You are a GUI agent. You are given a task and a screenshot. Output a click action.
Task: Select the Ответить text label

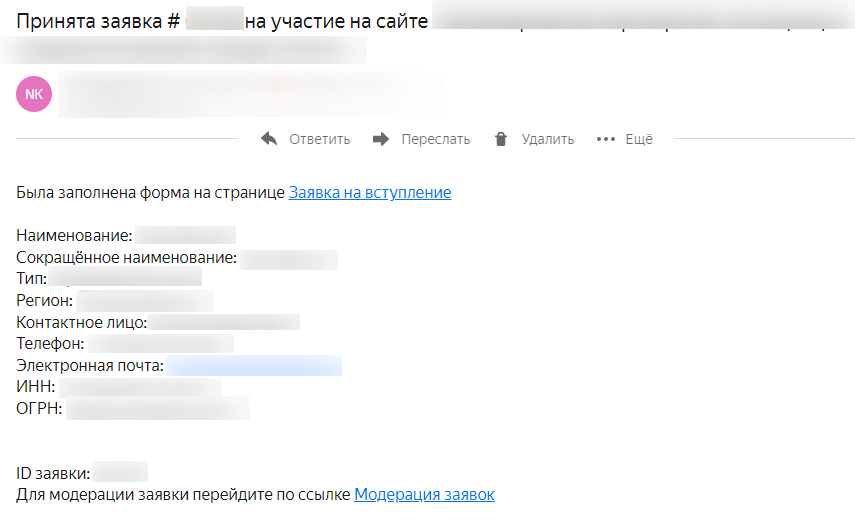pos(320,140)
